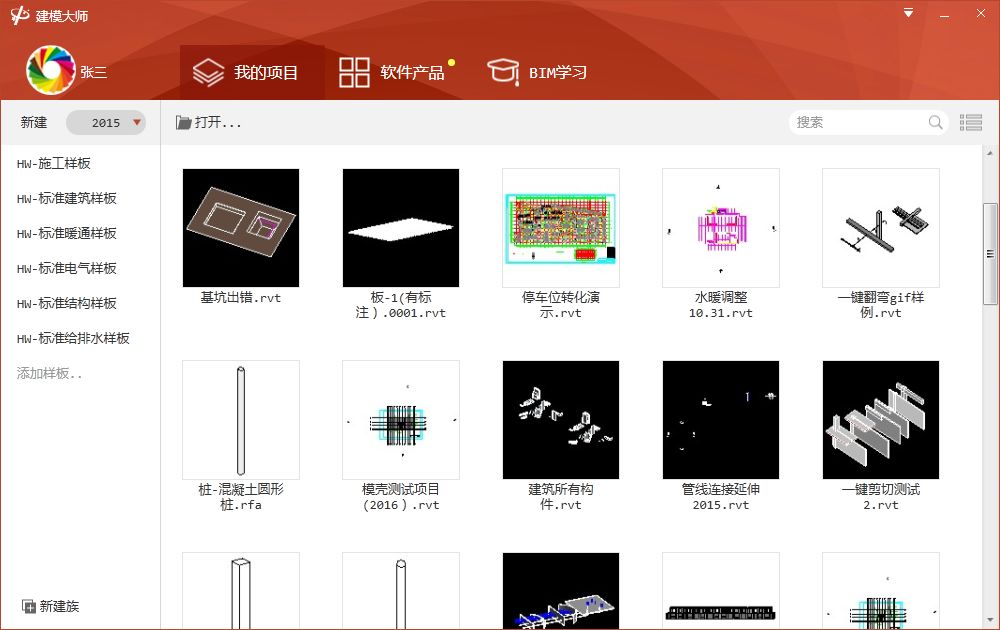The width and height of the screenshot is (1000, 630).
Task: Open the 停车位转化演示.rvt thumbnail
Action: 561,228
